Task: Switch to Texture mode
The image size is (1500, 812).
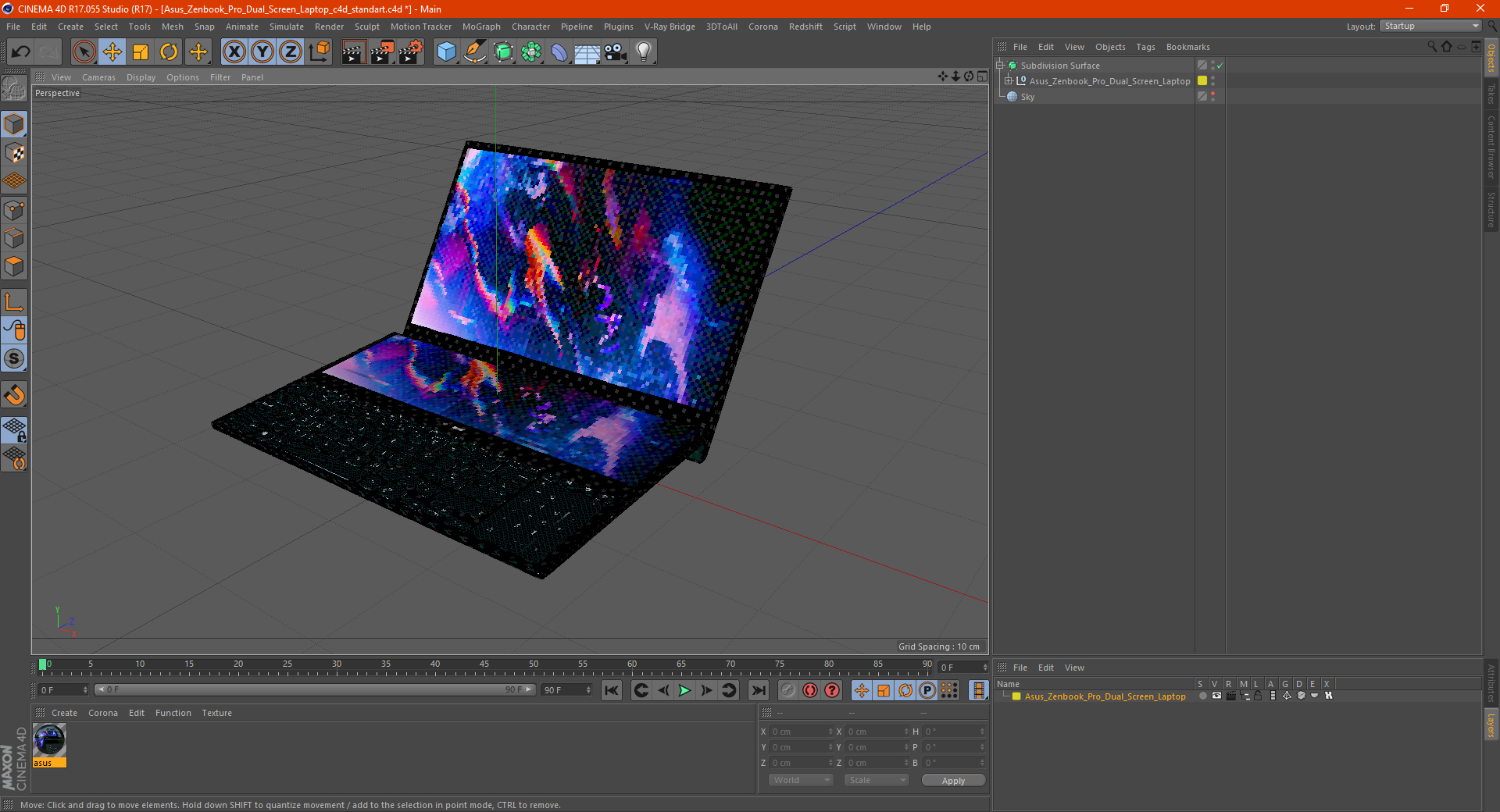Action: coord(14,153)
